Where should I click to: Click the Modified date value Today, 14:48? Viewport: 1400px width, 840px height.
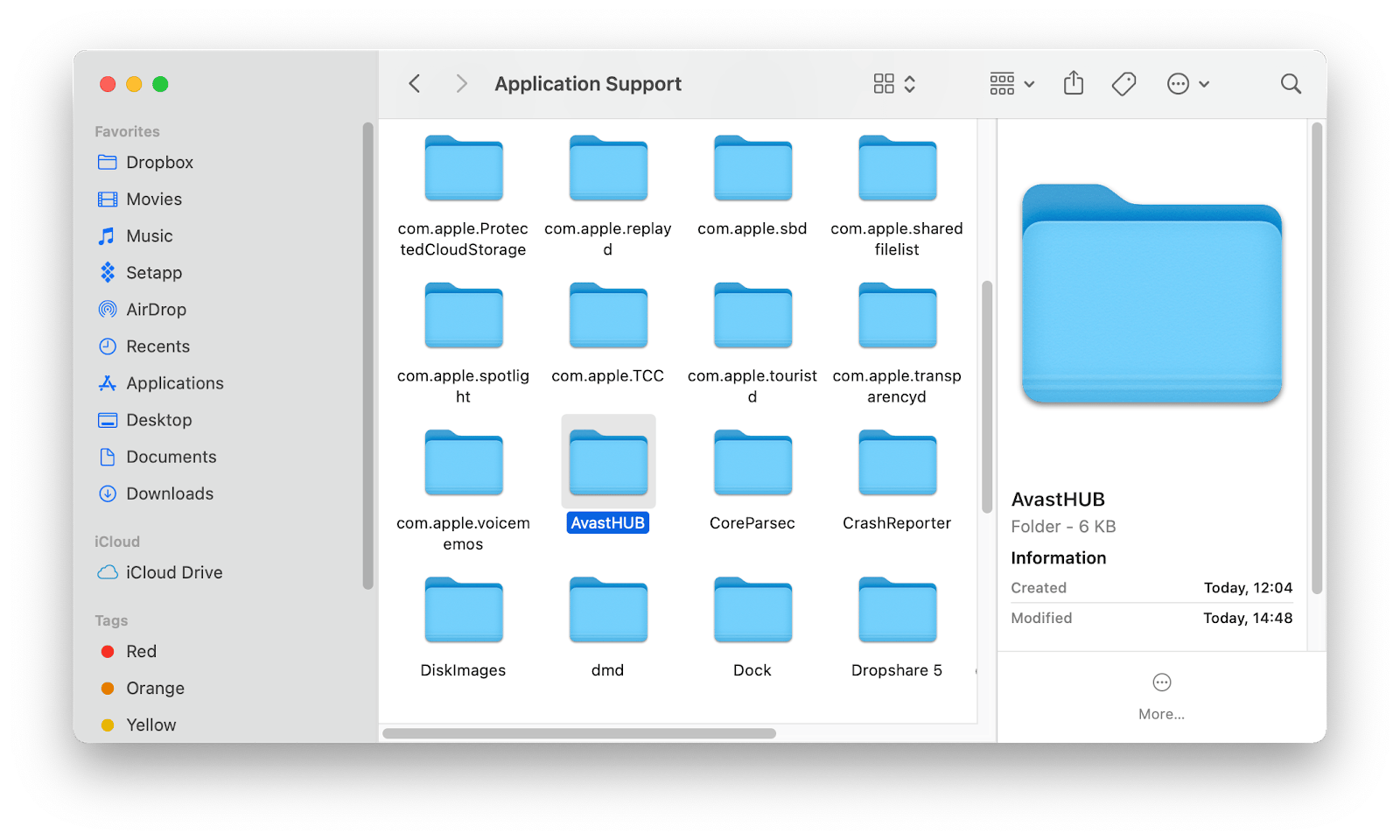(1248, 618)
